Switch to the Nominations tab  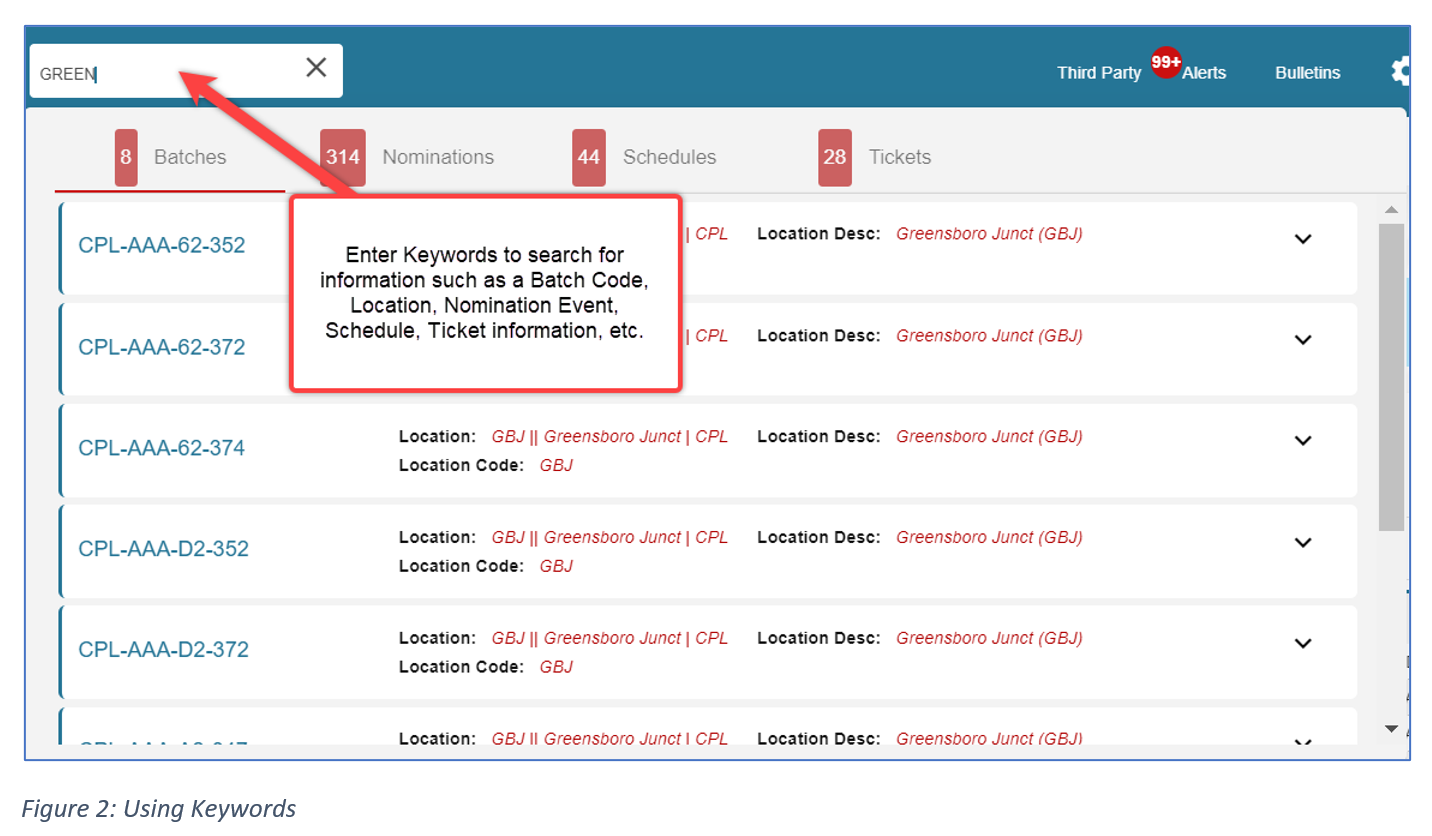point(438,157)
